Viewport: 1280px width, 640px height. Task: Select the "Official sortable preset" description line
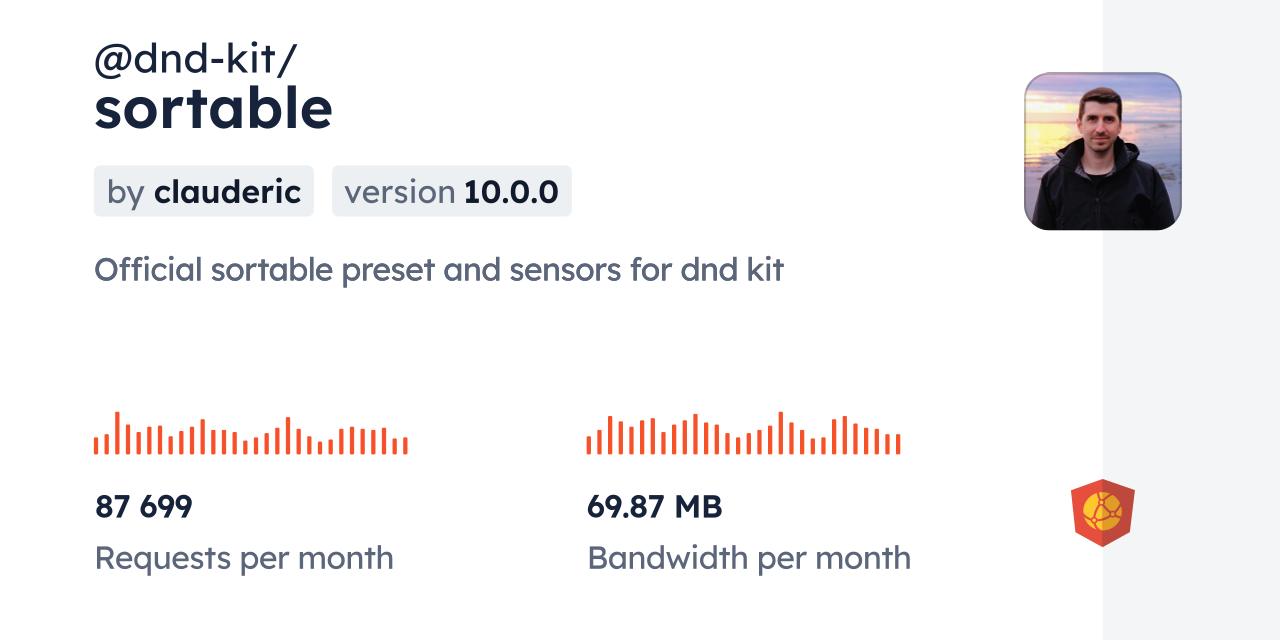pyautogui.click(x=438, y=269)
